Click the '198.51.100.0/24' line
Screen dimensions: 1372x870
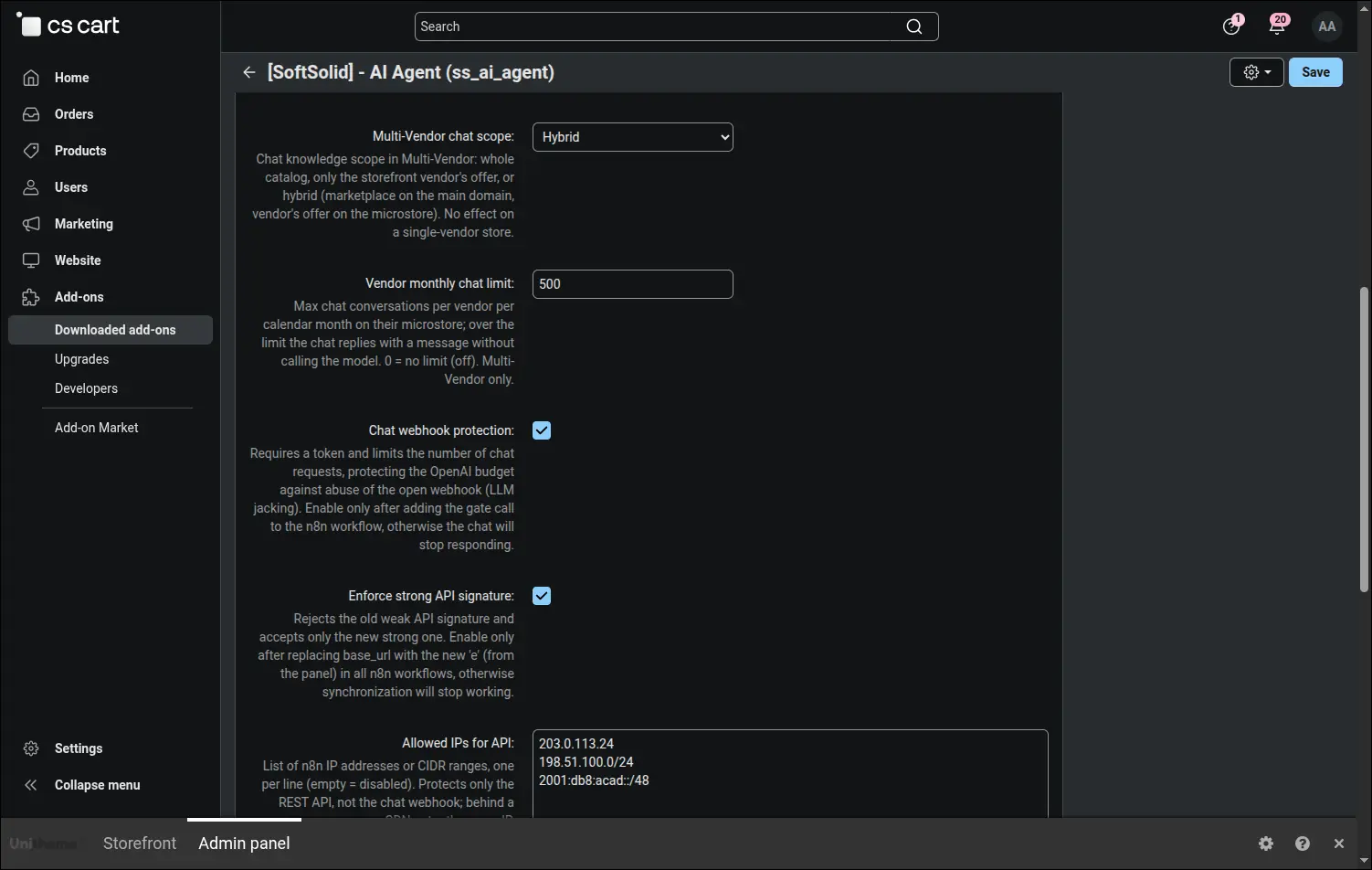tap(586, 762)
